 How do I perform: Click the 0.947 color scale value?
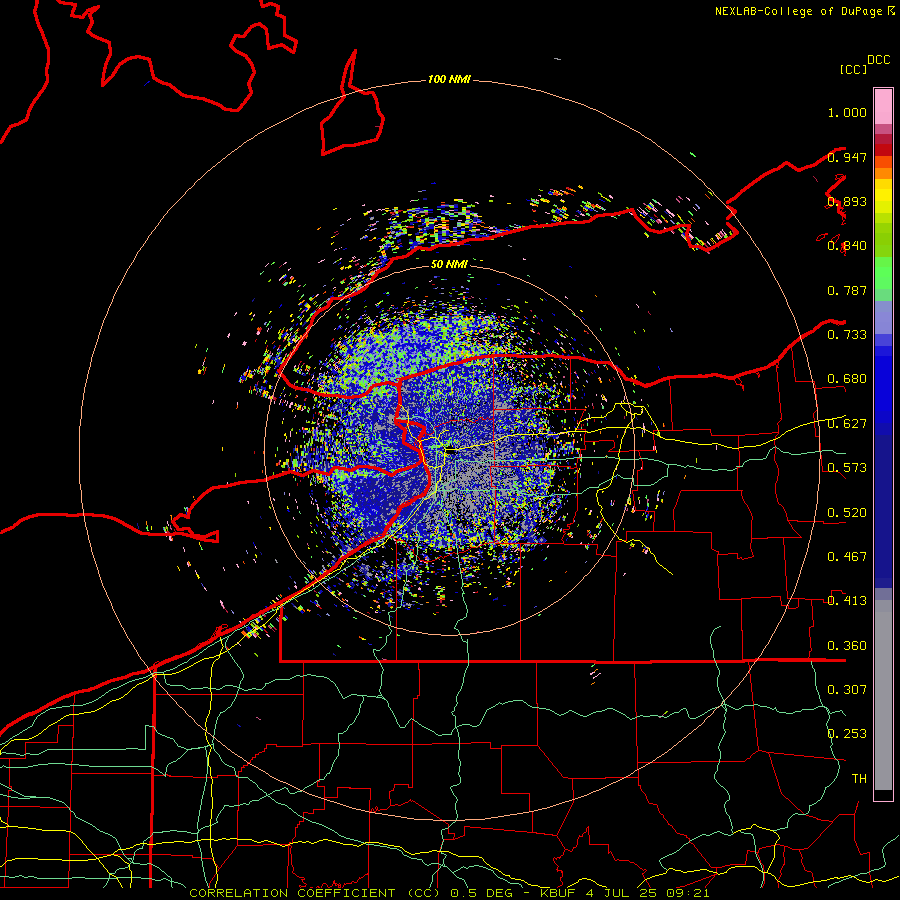(x=847, y=157)
